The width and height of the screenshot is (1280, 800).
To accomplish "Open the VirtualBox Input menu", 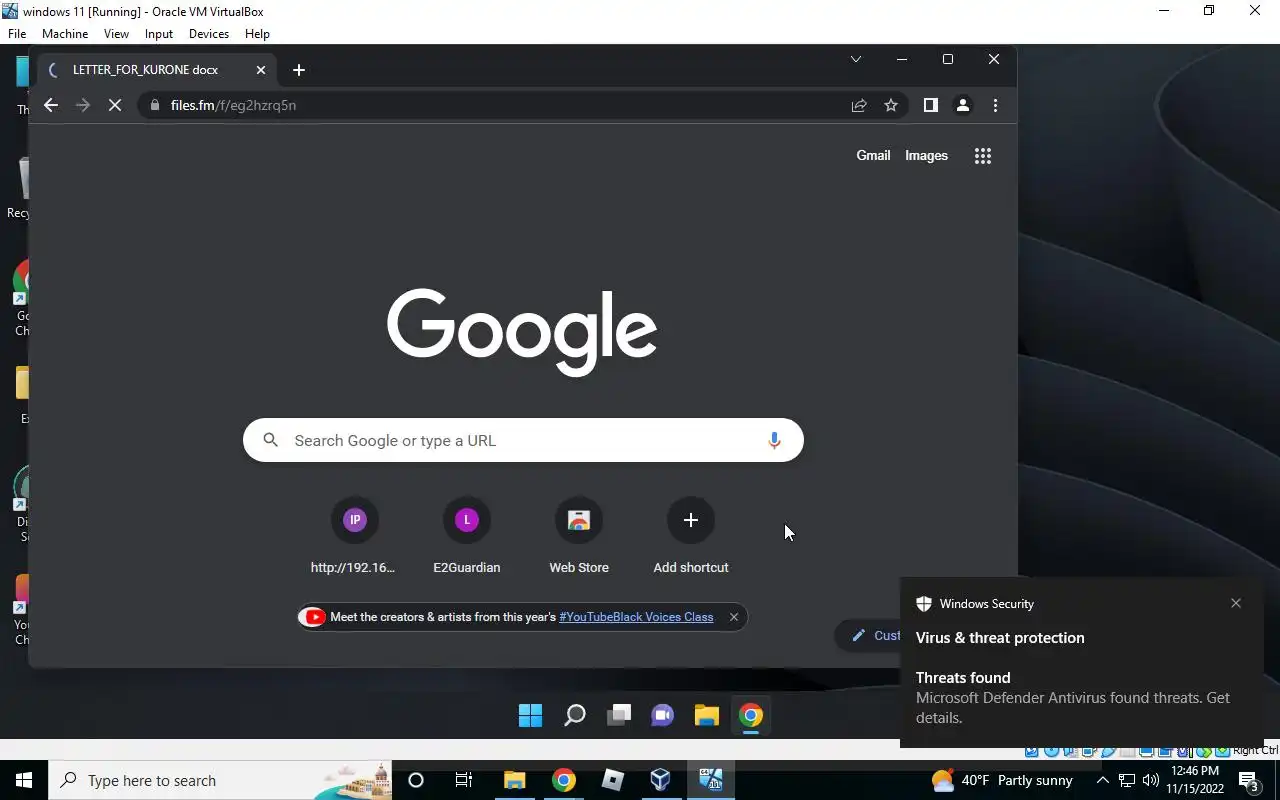I will (x=159, y=34).
